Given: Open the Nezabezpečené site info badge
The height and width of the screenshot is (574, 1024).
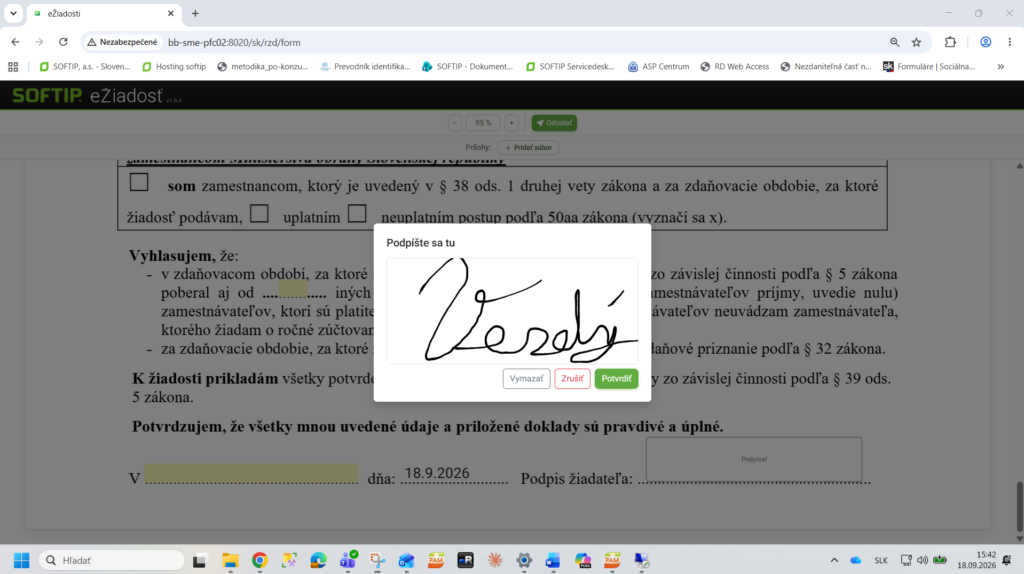Looking at the screenshot, I should pos(123,42).
